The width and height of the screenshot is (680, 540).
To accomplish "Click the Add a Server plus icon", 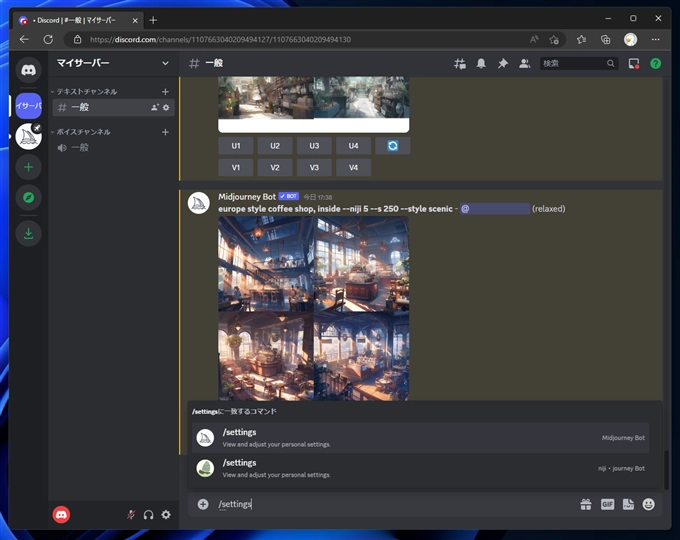I will [29, 167].
